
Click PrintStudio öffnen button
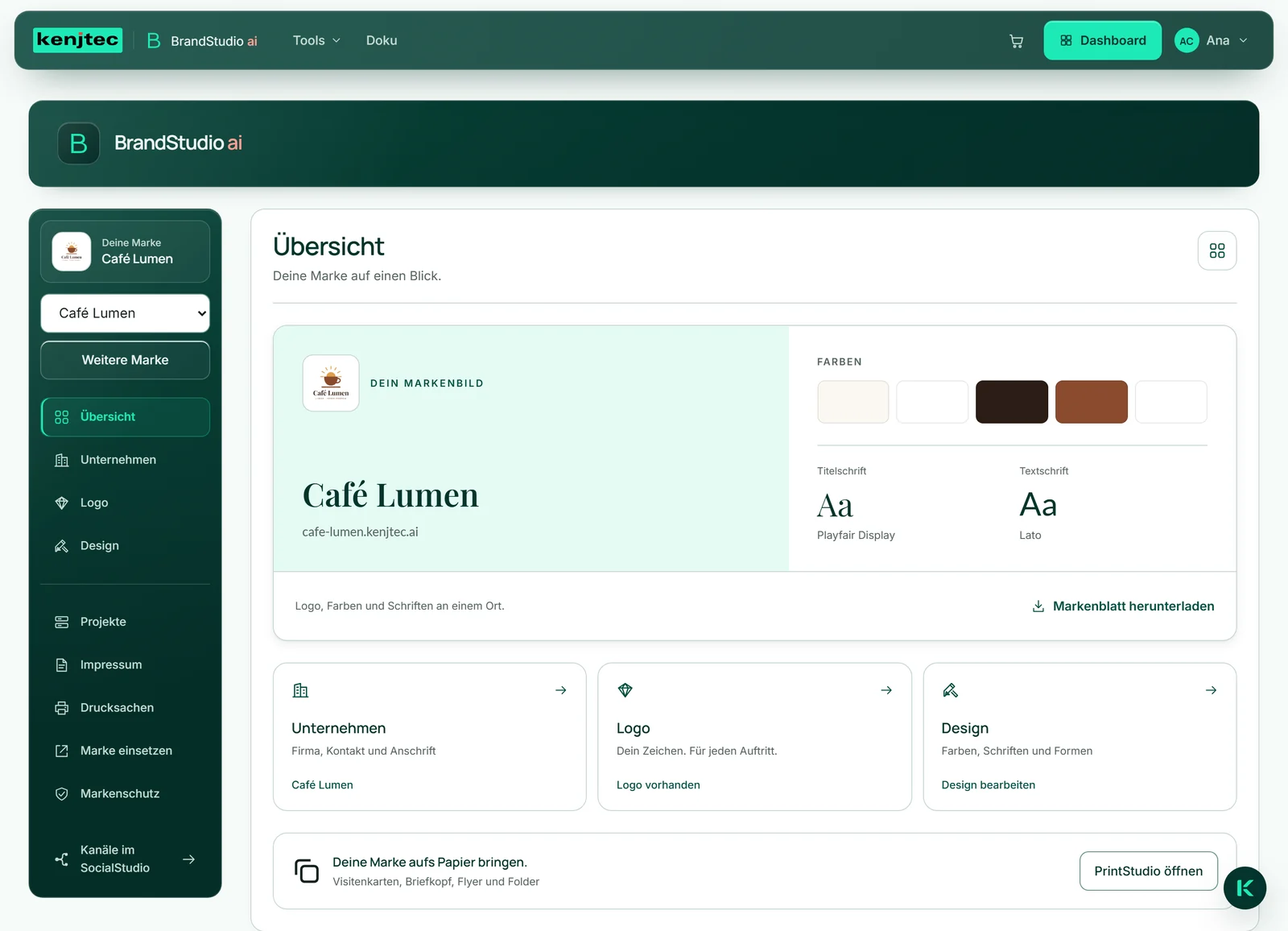pos(1148,871)
